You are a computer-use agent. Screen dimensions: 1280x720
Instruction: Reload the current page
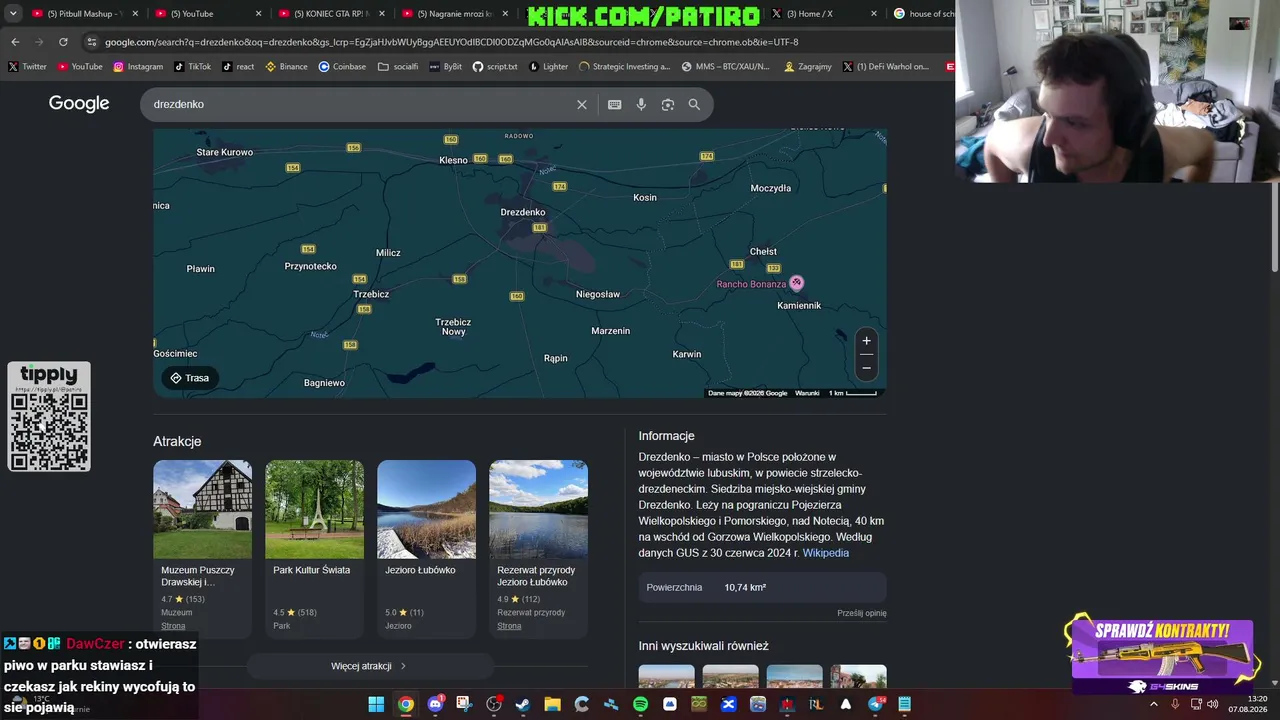click(x=63, y=42)
